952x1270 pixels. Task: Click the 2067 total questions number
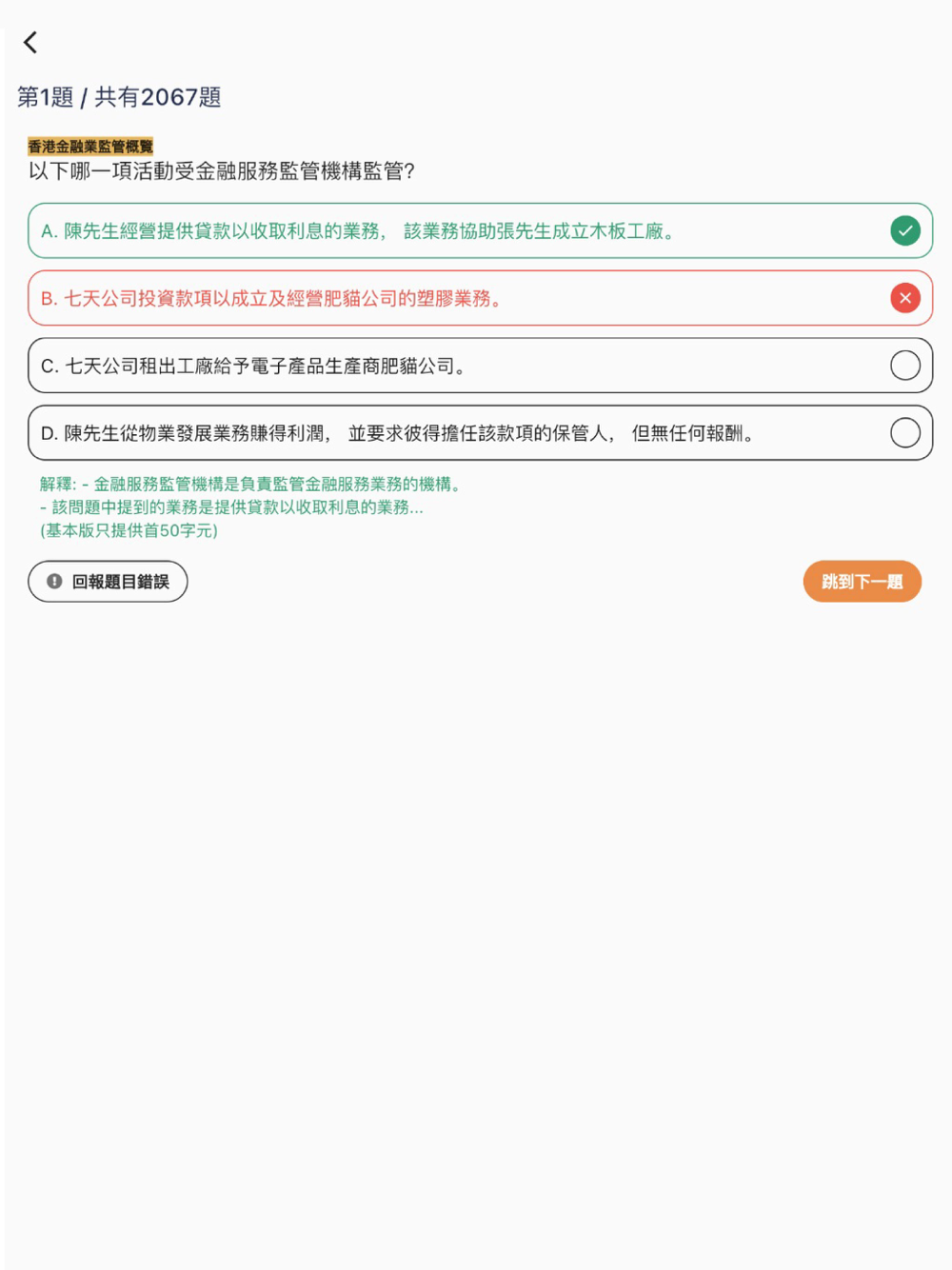169,97
